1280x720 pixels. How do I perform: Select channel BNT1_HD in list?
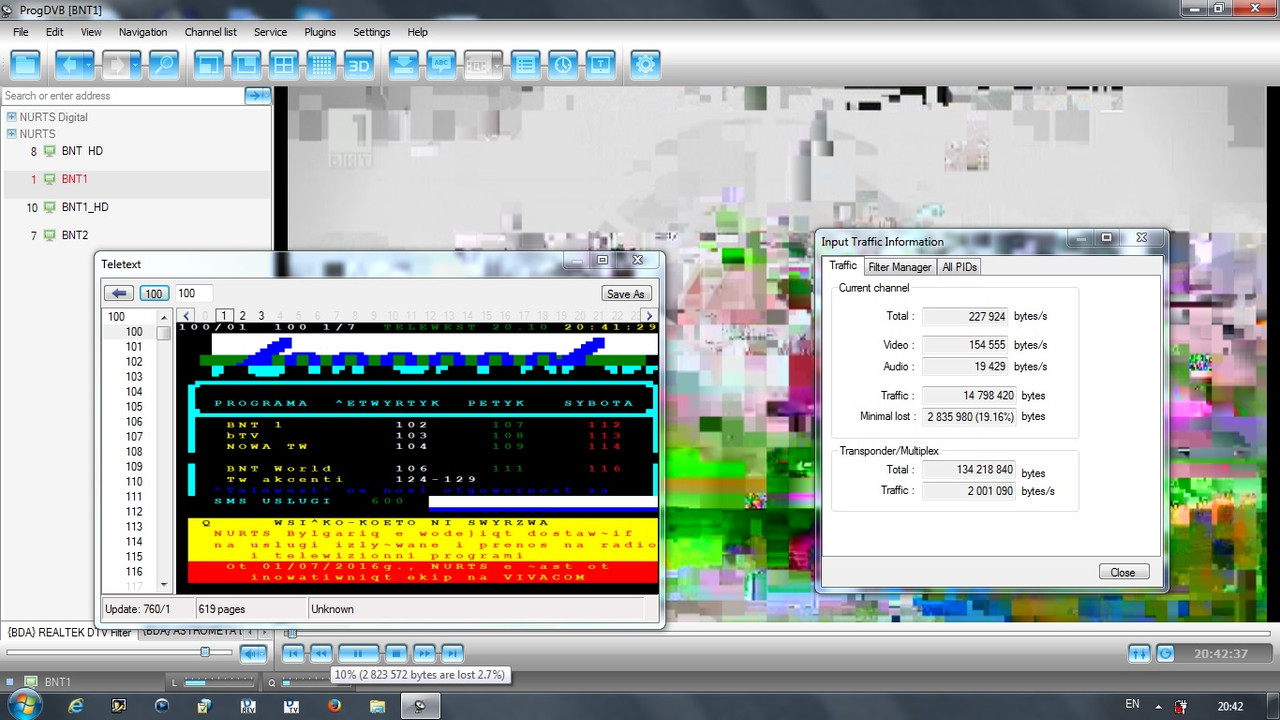[x=85, y=207]
